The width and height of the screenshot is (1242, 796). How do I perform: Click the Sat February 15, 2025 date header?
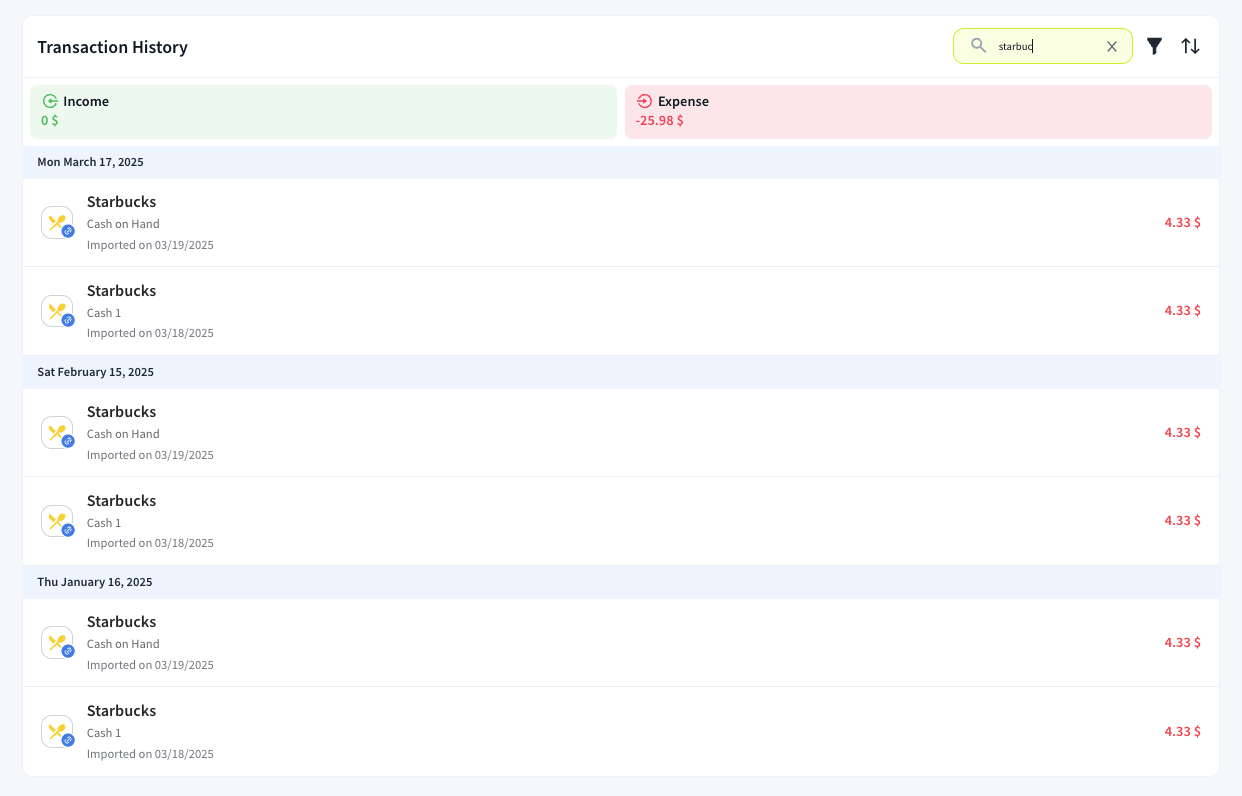point(621,372)
